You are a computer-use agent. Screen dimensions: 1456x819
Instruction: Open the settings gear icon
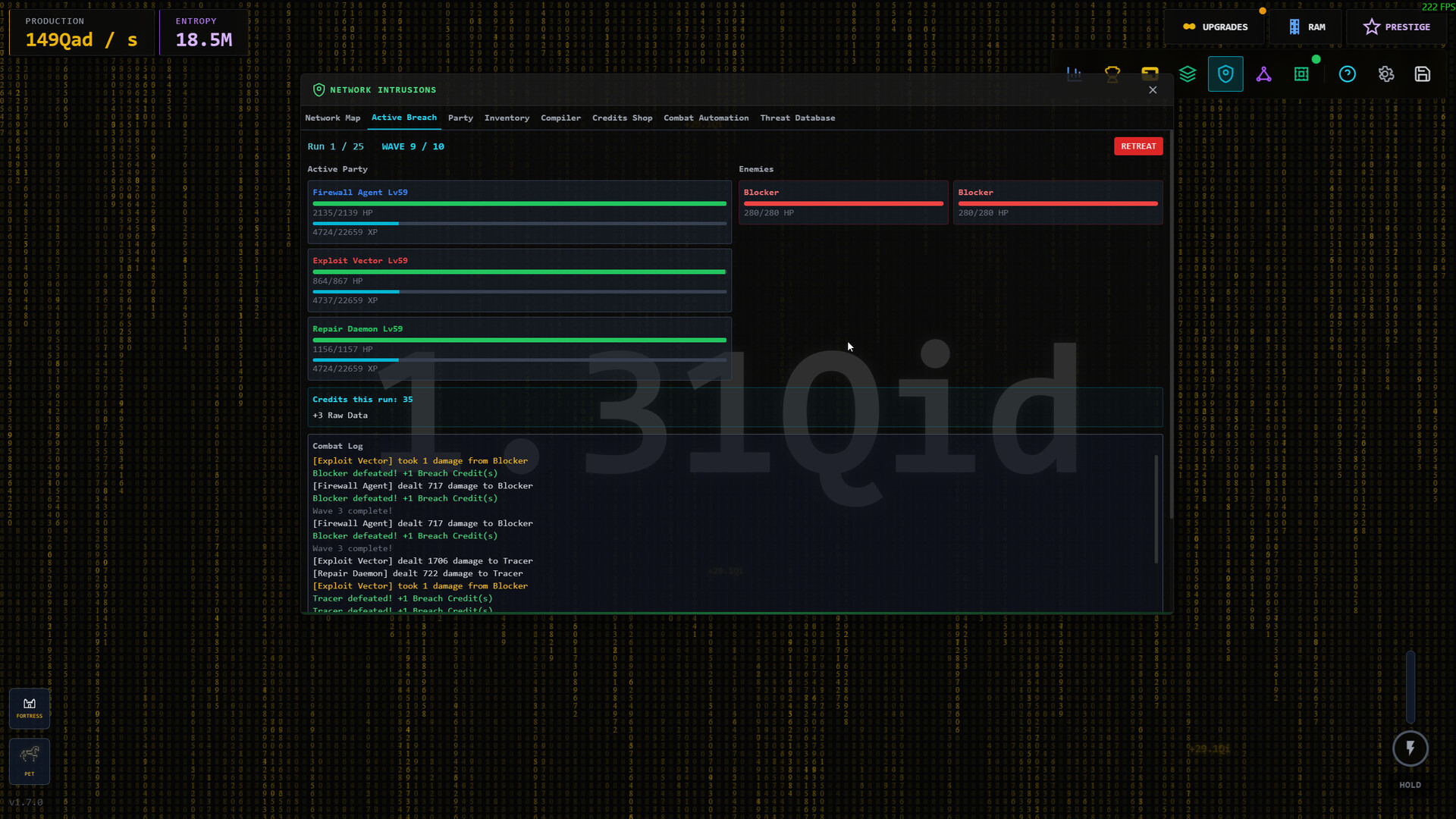[x=1386, y=74]
